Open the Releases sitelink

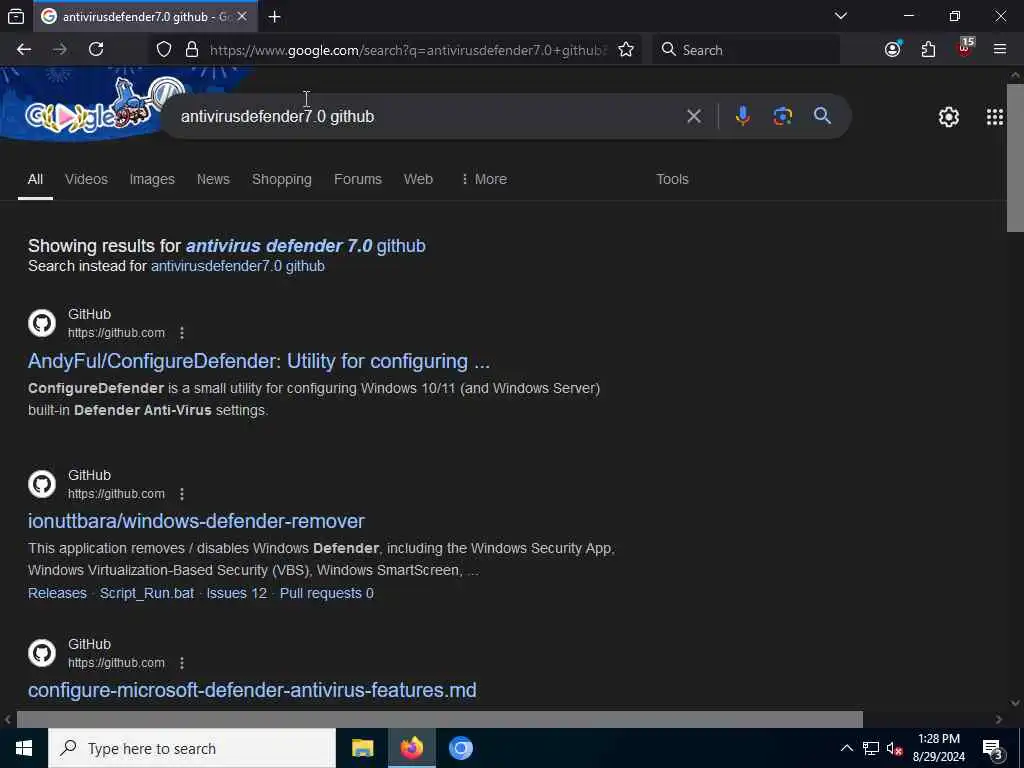57,593
